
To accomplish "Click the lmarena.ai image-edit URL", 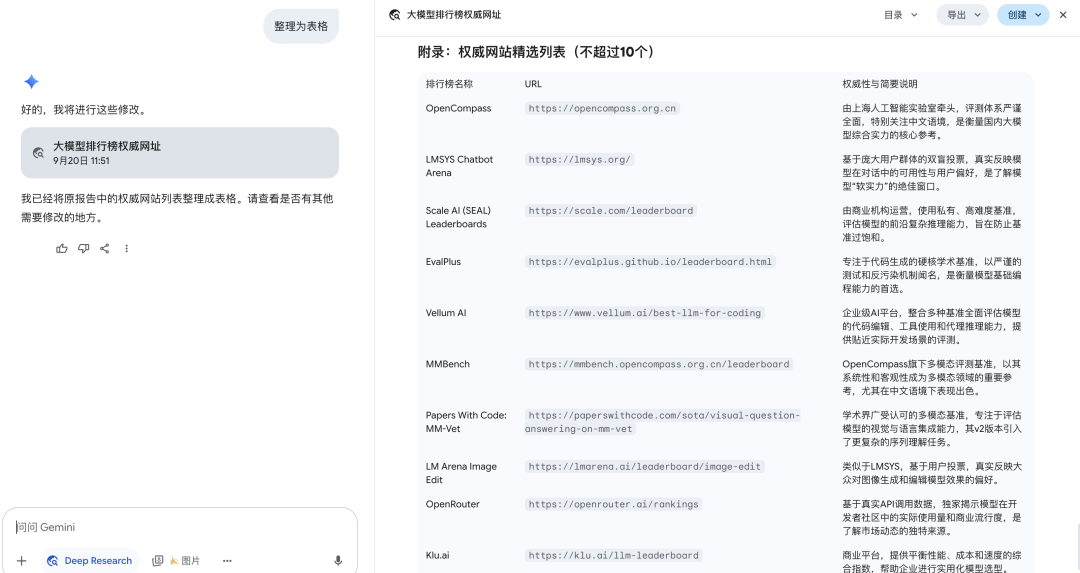I will (645, 466).
